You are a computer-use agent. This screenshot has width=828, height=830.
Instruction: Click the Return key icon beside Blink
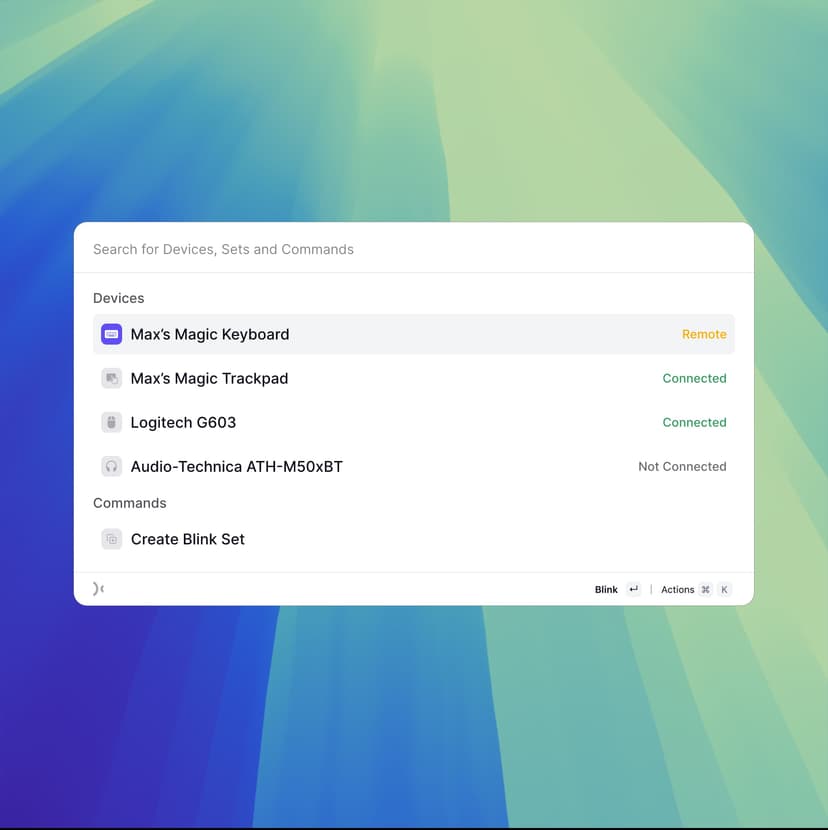click(x=633, y=590)
